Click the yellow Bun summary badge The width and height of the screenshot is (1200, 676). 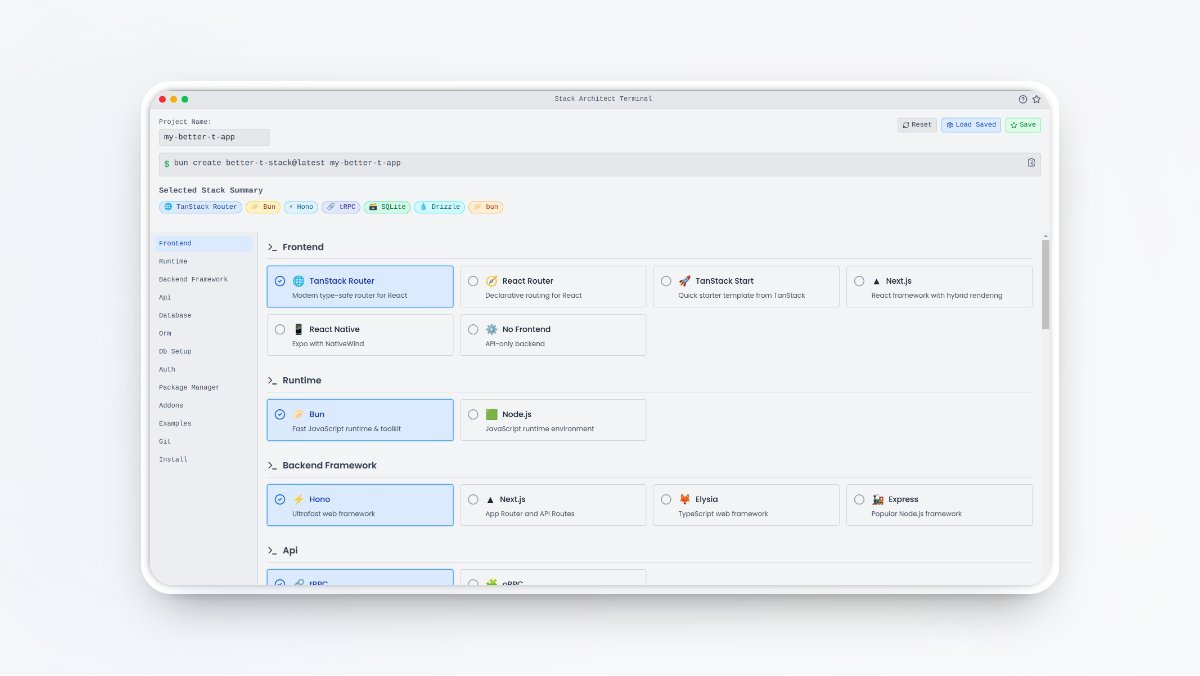coord(263,207)
